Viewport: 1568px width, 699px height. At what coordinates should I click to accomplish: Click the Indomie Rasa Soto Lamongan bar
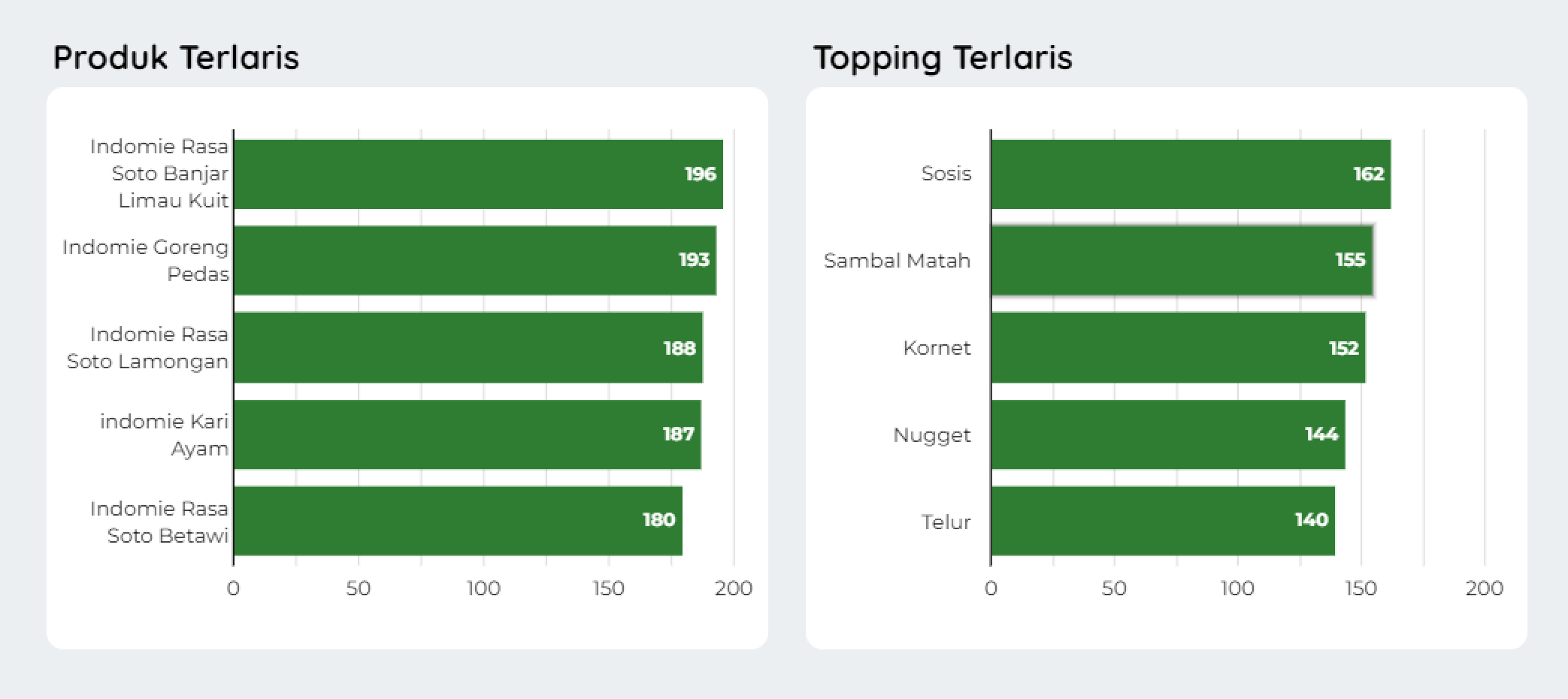468,347
